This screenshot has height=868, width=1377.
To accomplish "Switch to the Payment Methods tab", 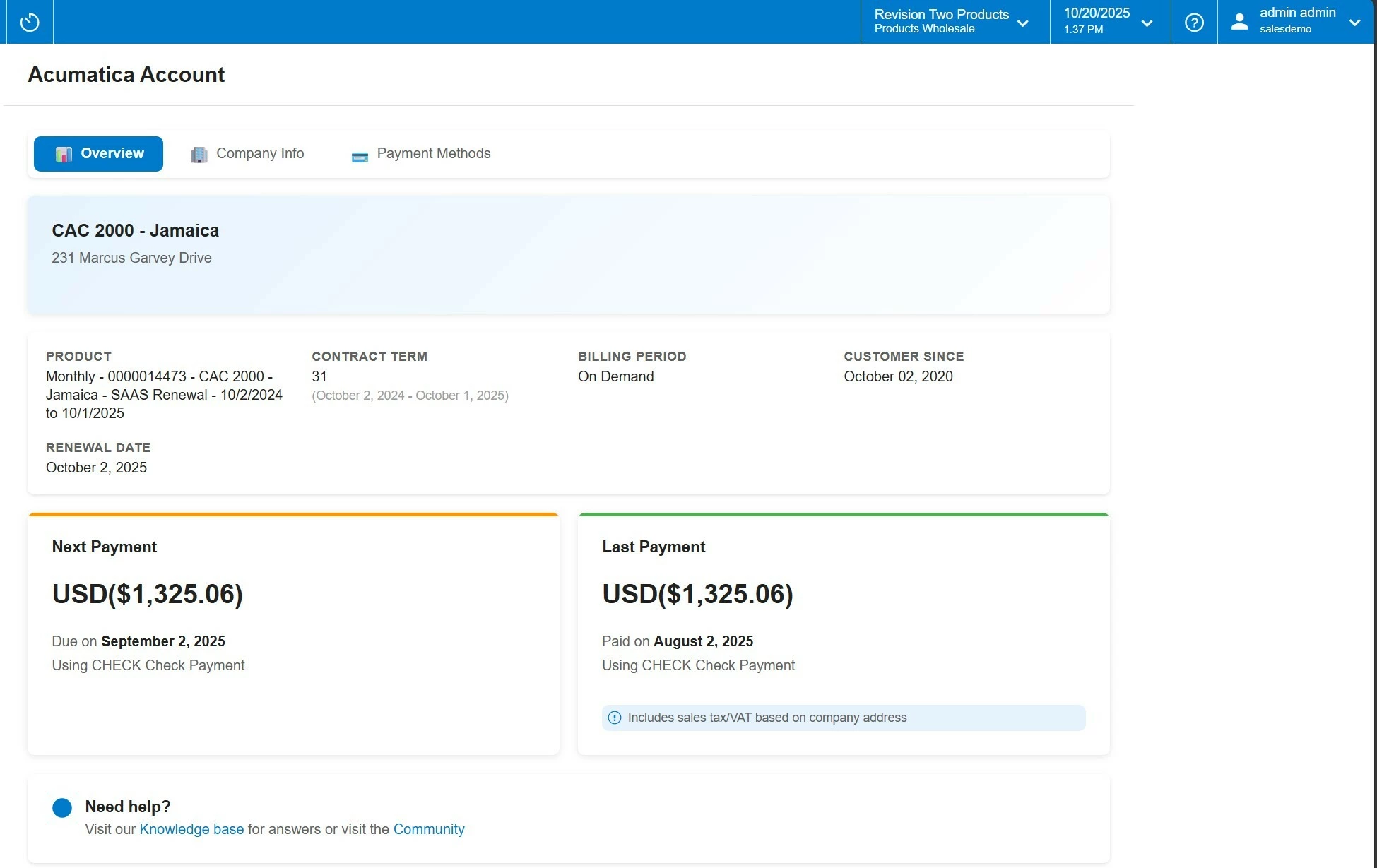I will [x=433, y=153].
